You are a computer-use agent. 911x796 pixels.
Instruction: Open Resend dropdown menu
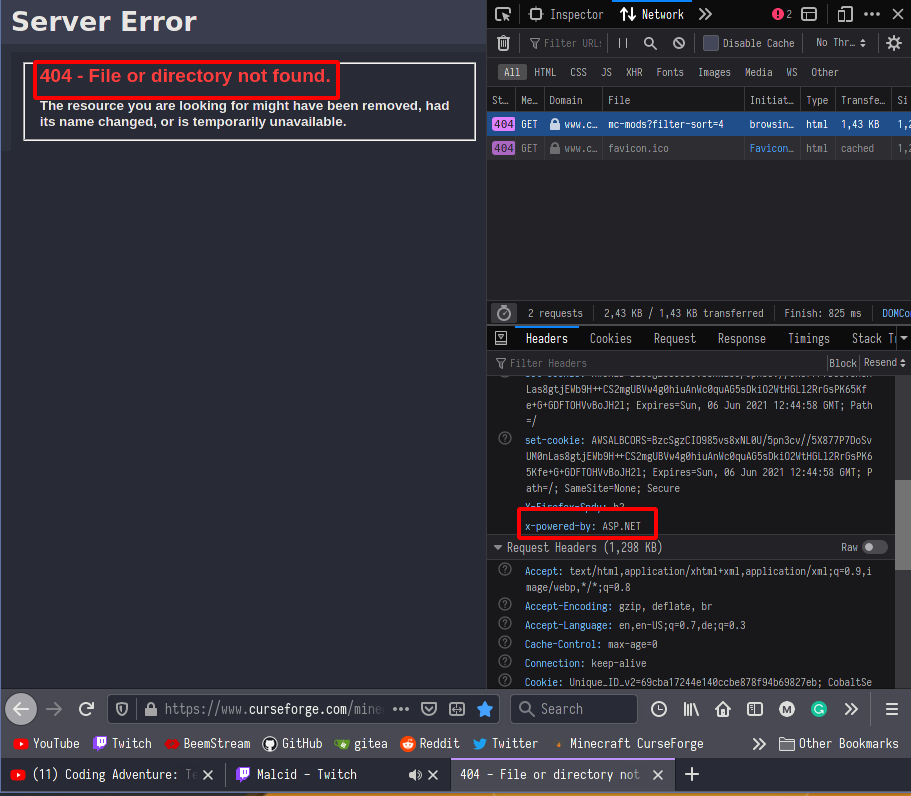point(884,363)
